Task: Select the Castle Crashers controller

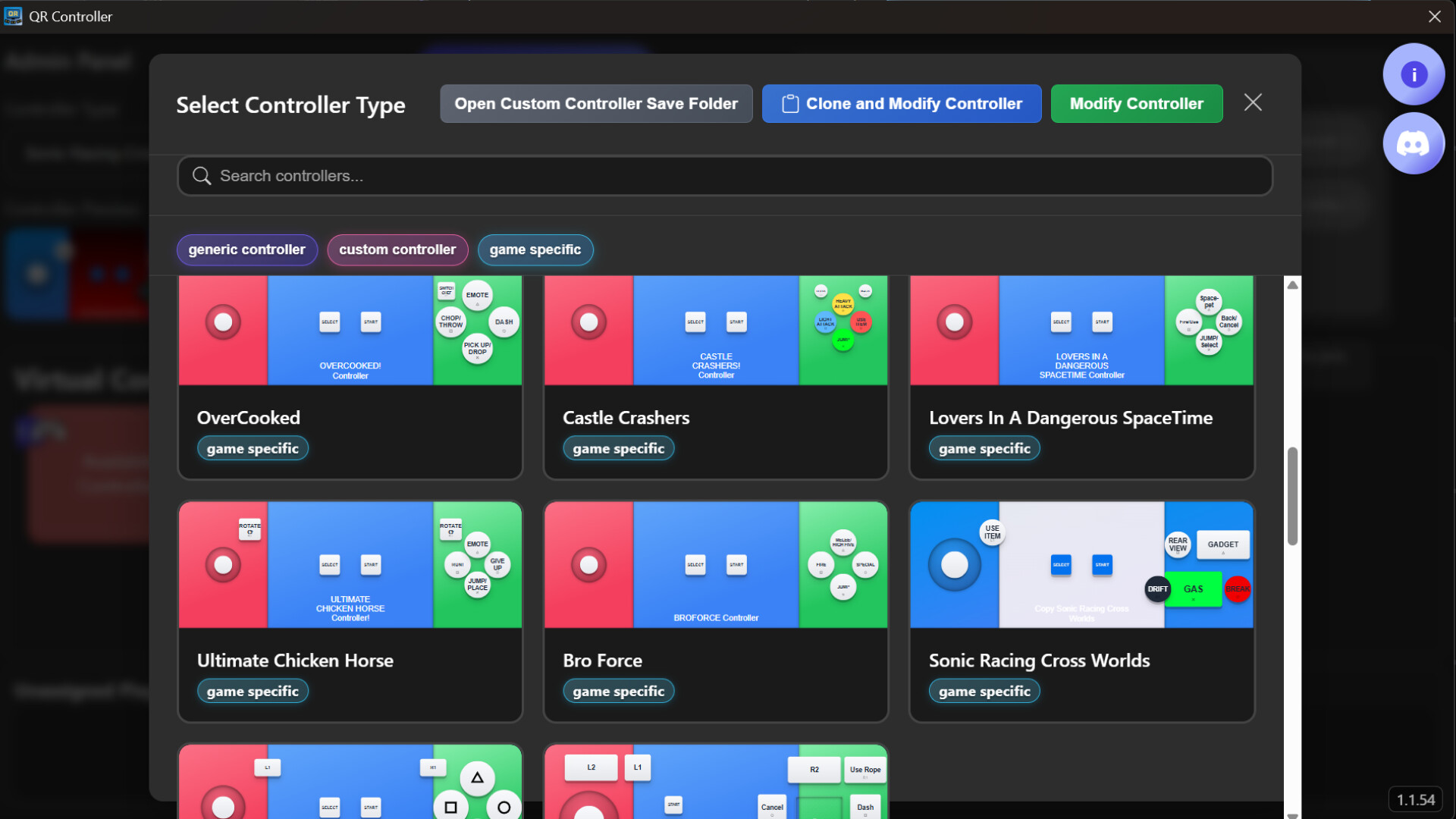Action: [715, 377]
